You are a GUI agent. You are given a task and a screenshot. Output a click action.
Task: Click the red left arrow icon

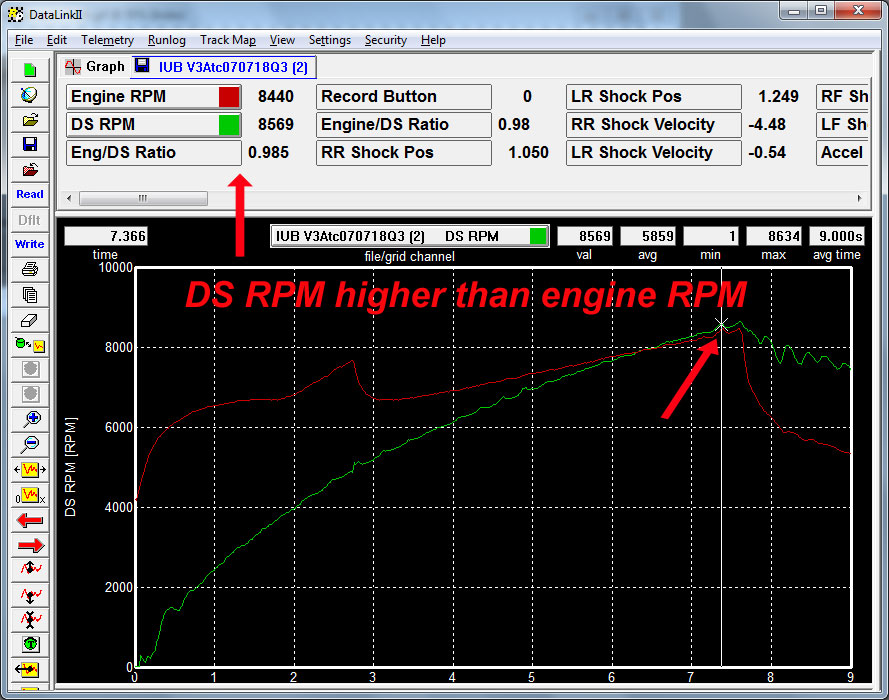click(30, 520)
